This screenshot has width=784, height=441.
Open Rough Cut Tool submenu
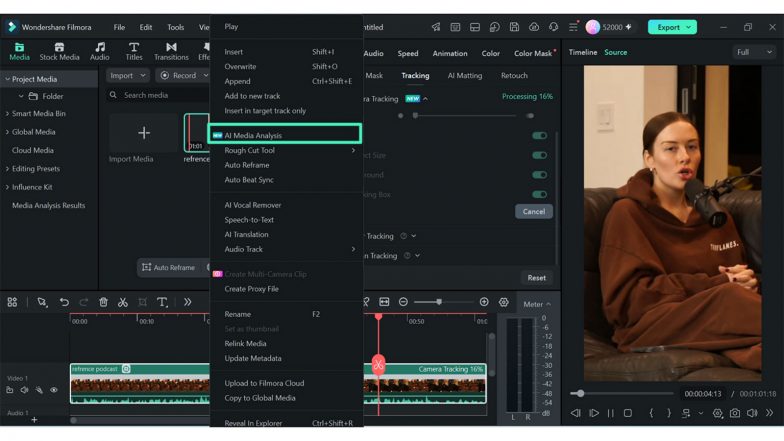(286, 150)
